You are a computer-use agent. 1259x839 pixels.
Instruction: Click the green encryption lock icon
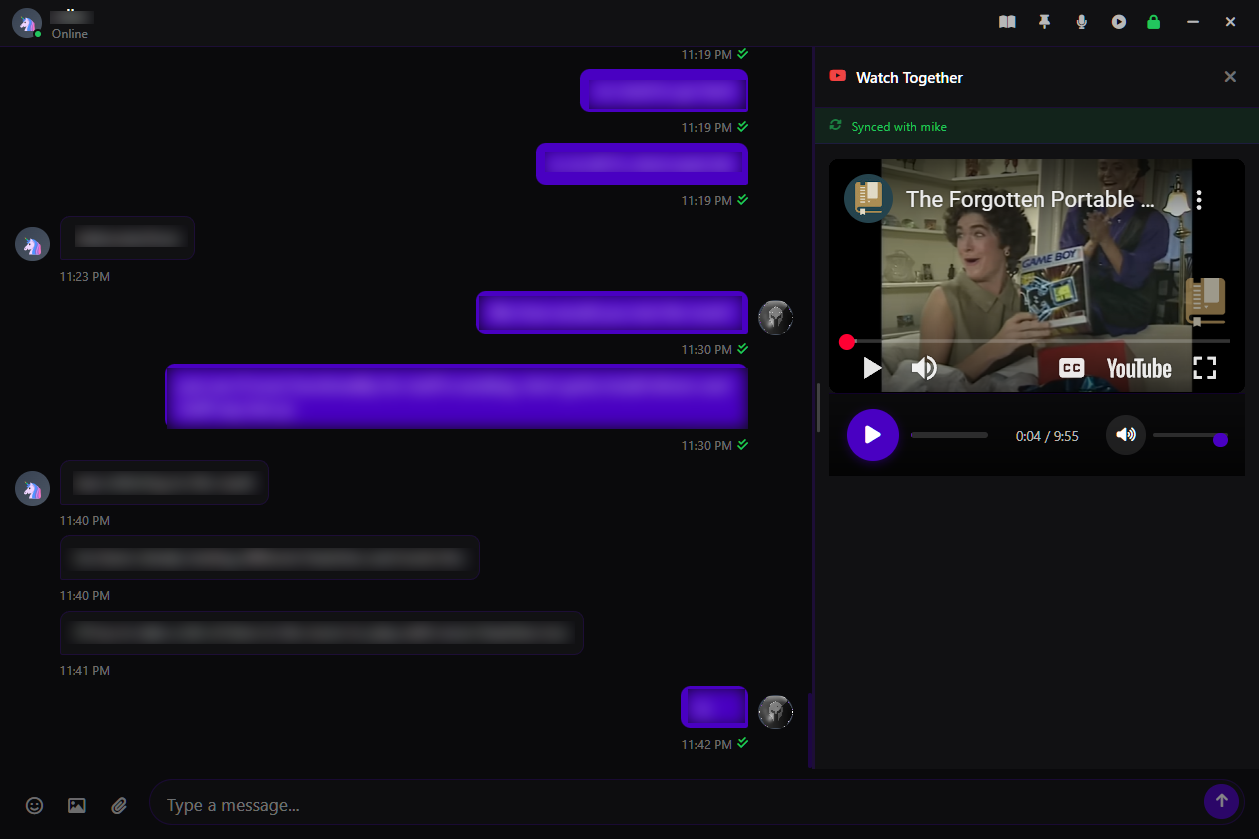(x=1154, y=21)
